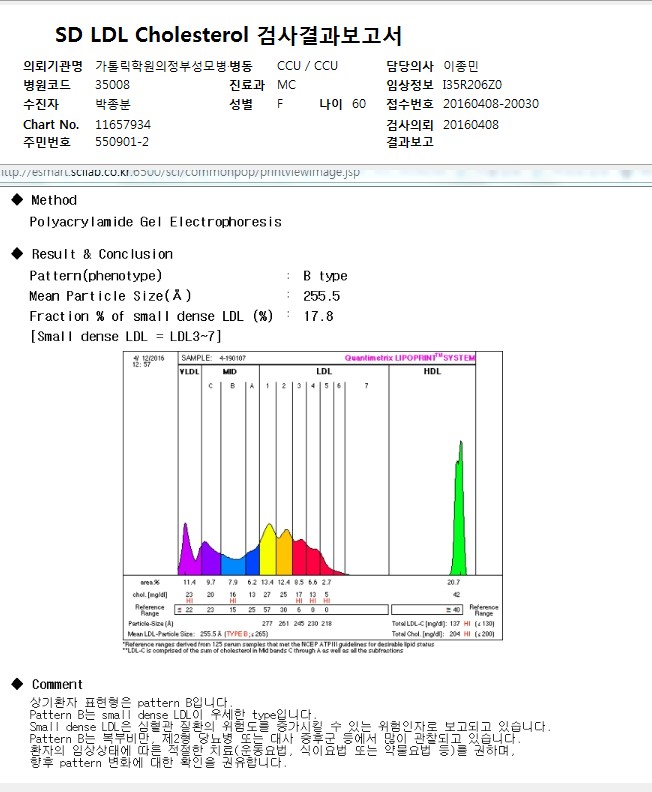This screenshot has width=652, height=792.
Task: Click the Polyacrylamide Gel Electrophoresis text
Action: pos(156,222)
